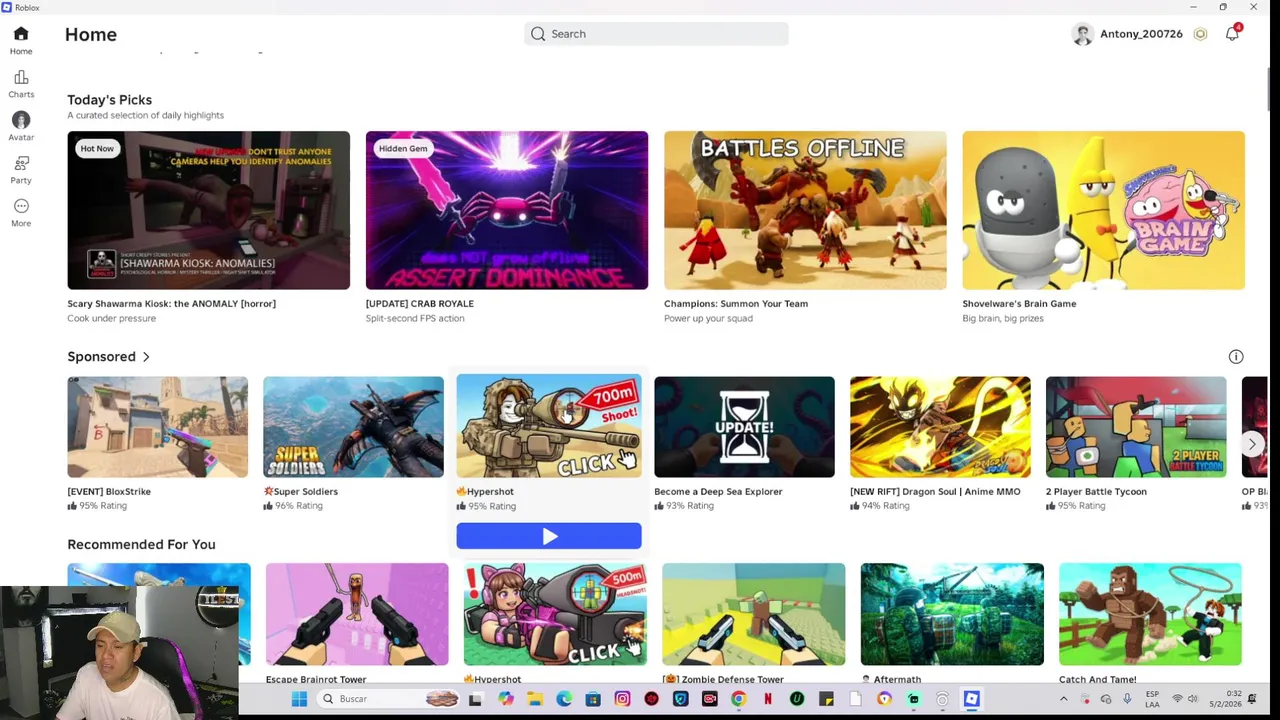1280x720 pixels.
Task: Click the Sponsored section heading
Action: pyautogui.click(x=101, y=357)
